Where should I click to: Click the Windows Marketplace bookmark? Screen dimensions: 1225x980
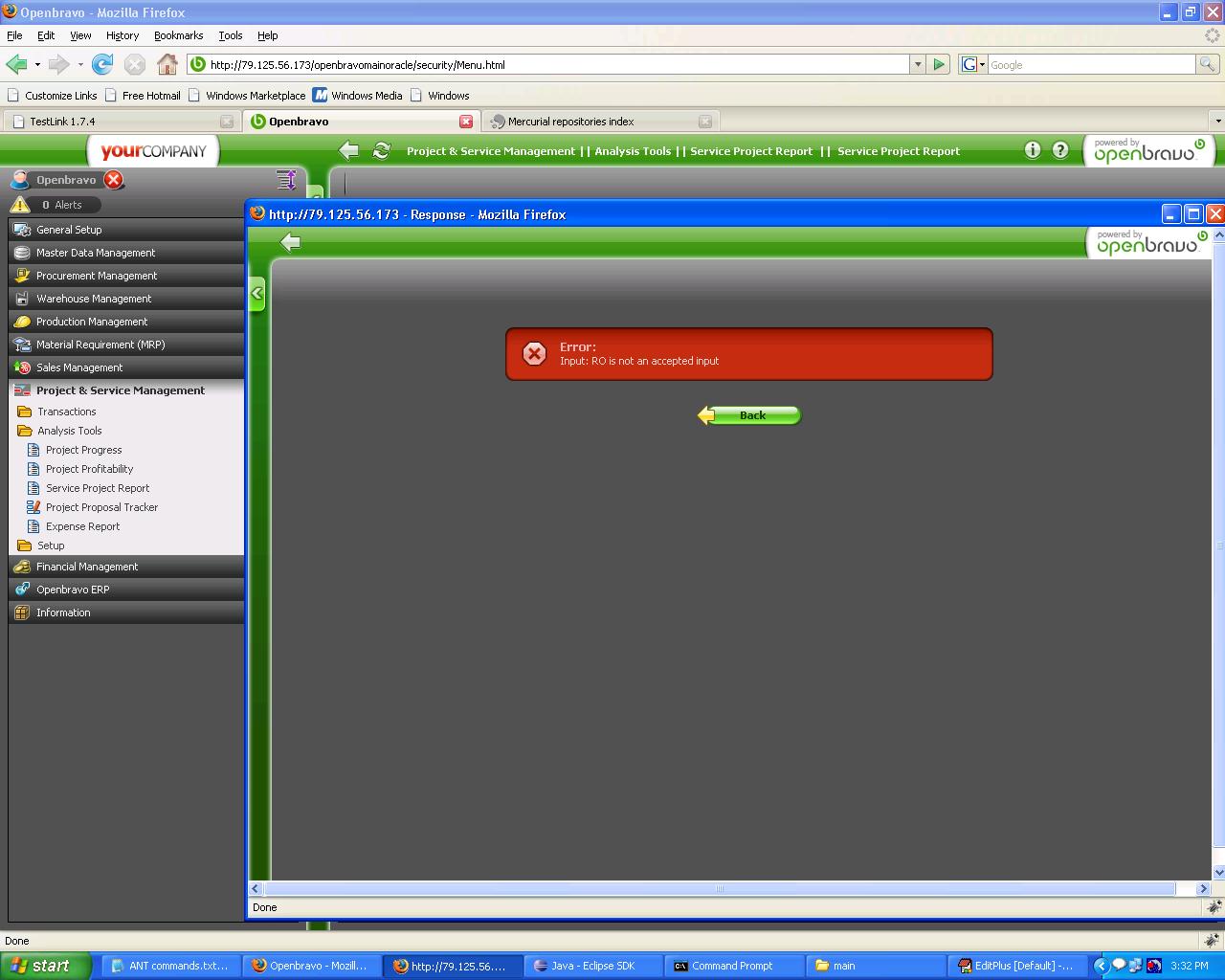[247, 96]
